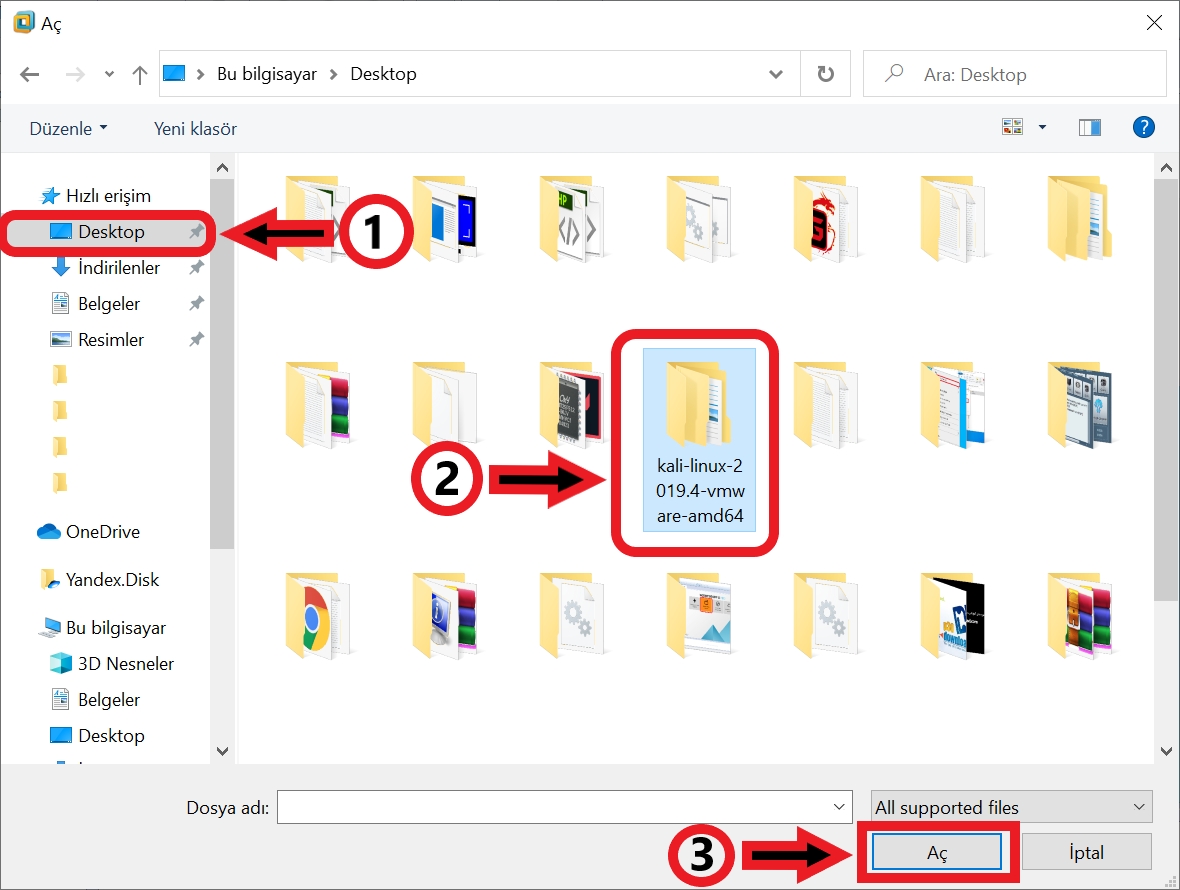Image resolution: width=1180 pixels, height=890 pixels.
Task: Click the Dosya adı text field
Action: (x=555, y=807)
